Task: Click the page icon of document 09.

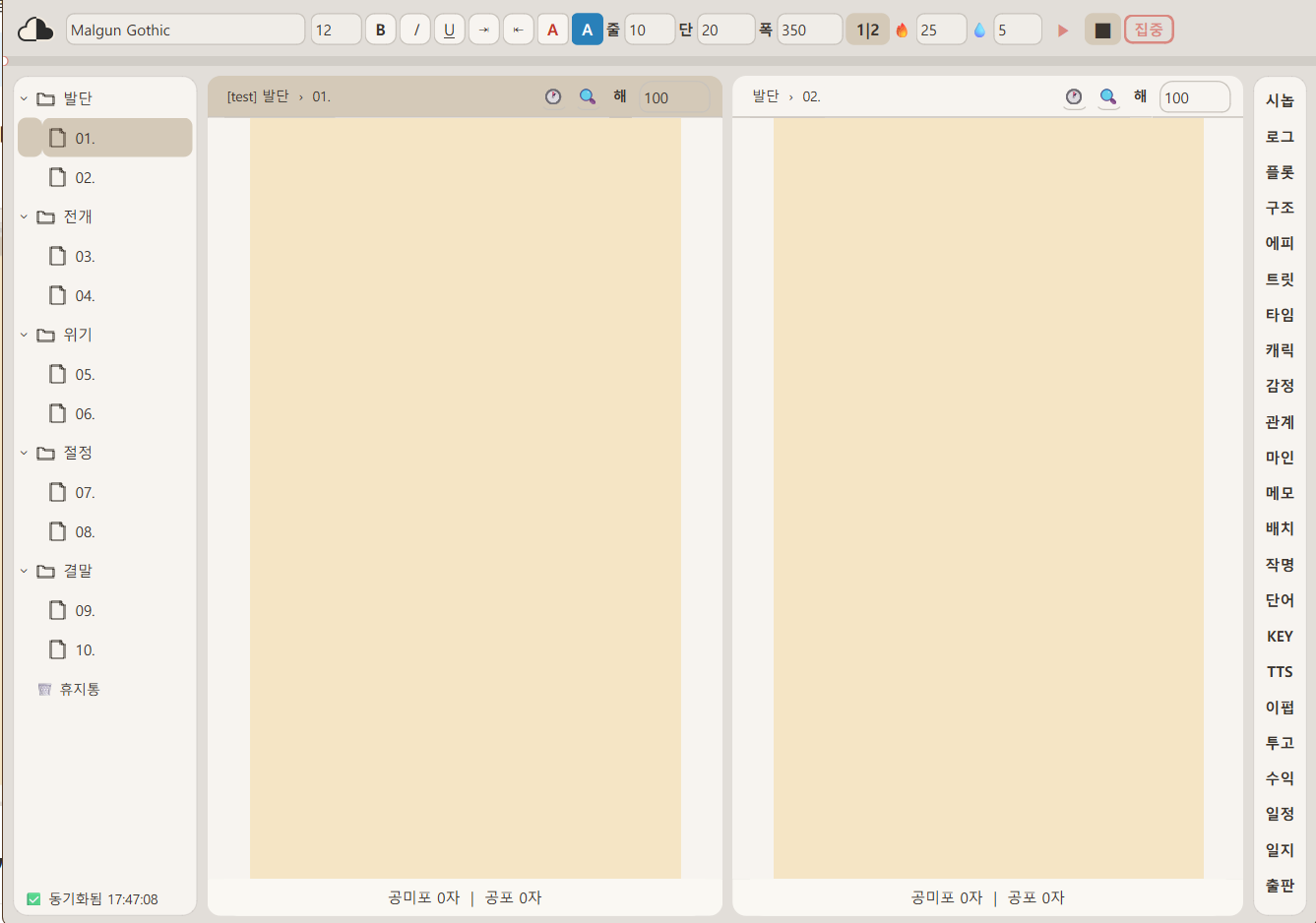Action: point(58,610)
